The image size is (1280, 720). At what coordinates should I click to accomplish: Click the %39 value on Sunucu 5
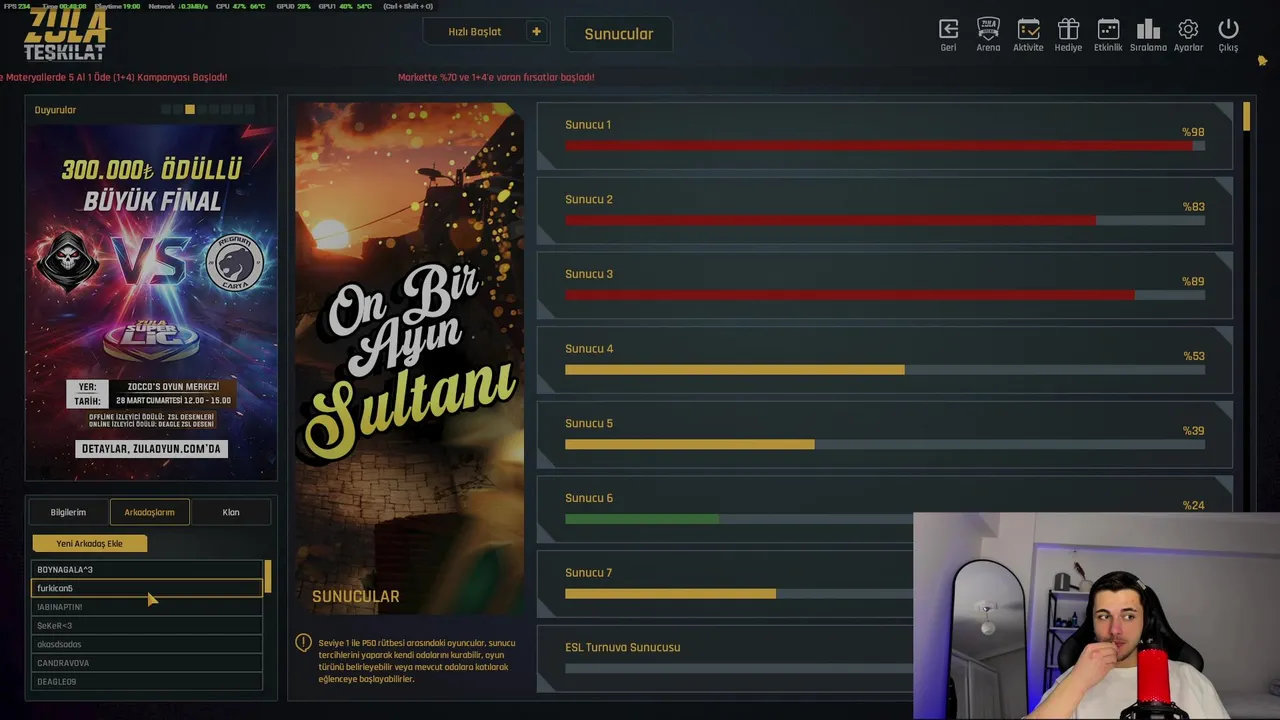tap(1193, 431)
